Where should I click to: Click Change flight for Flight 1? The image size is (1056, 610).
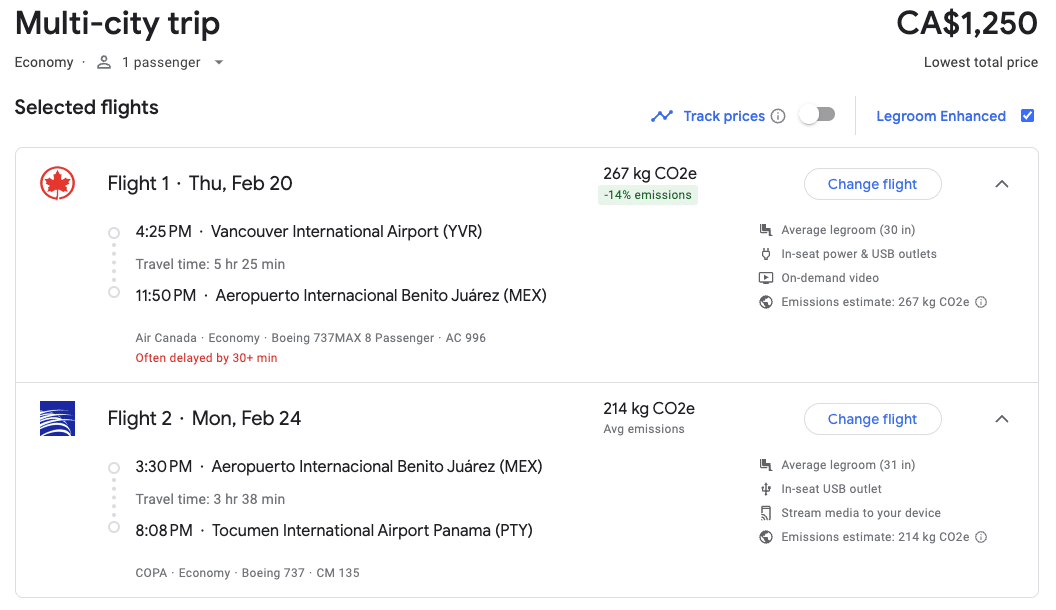coord(872,184)
